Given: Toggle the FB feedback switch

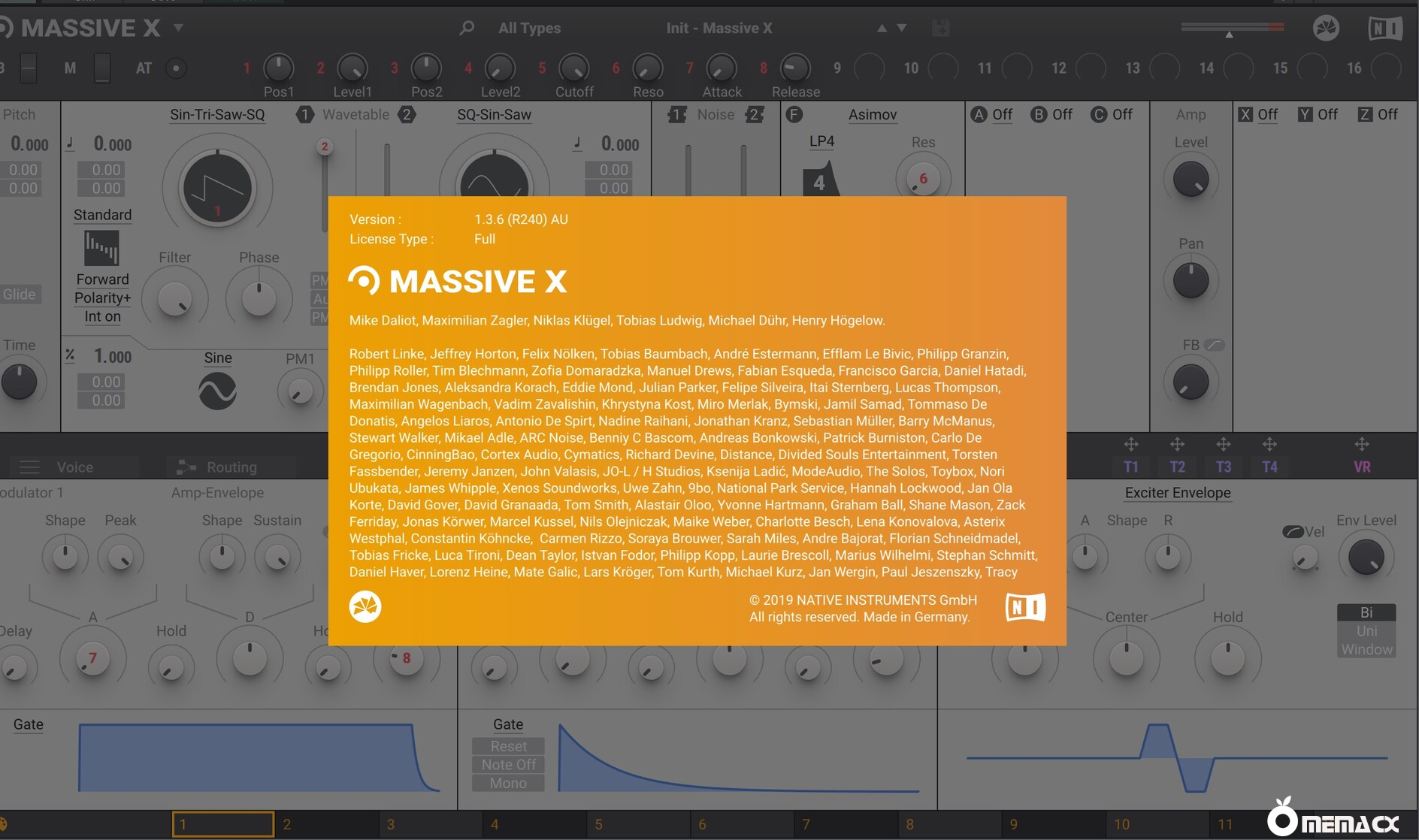Looking at the screenshot, I should 1214,345.
